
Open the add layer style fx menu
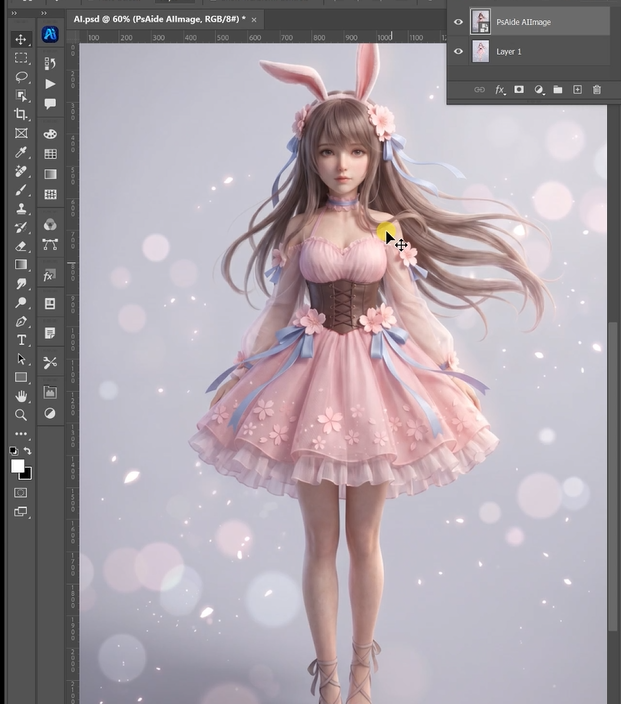(500, 90)
